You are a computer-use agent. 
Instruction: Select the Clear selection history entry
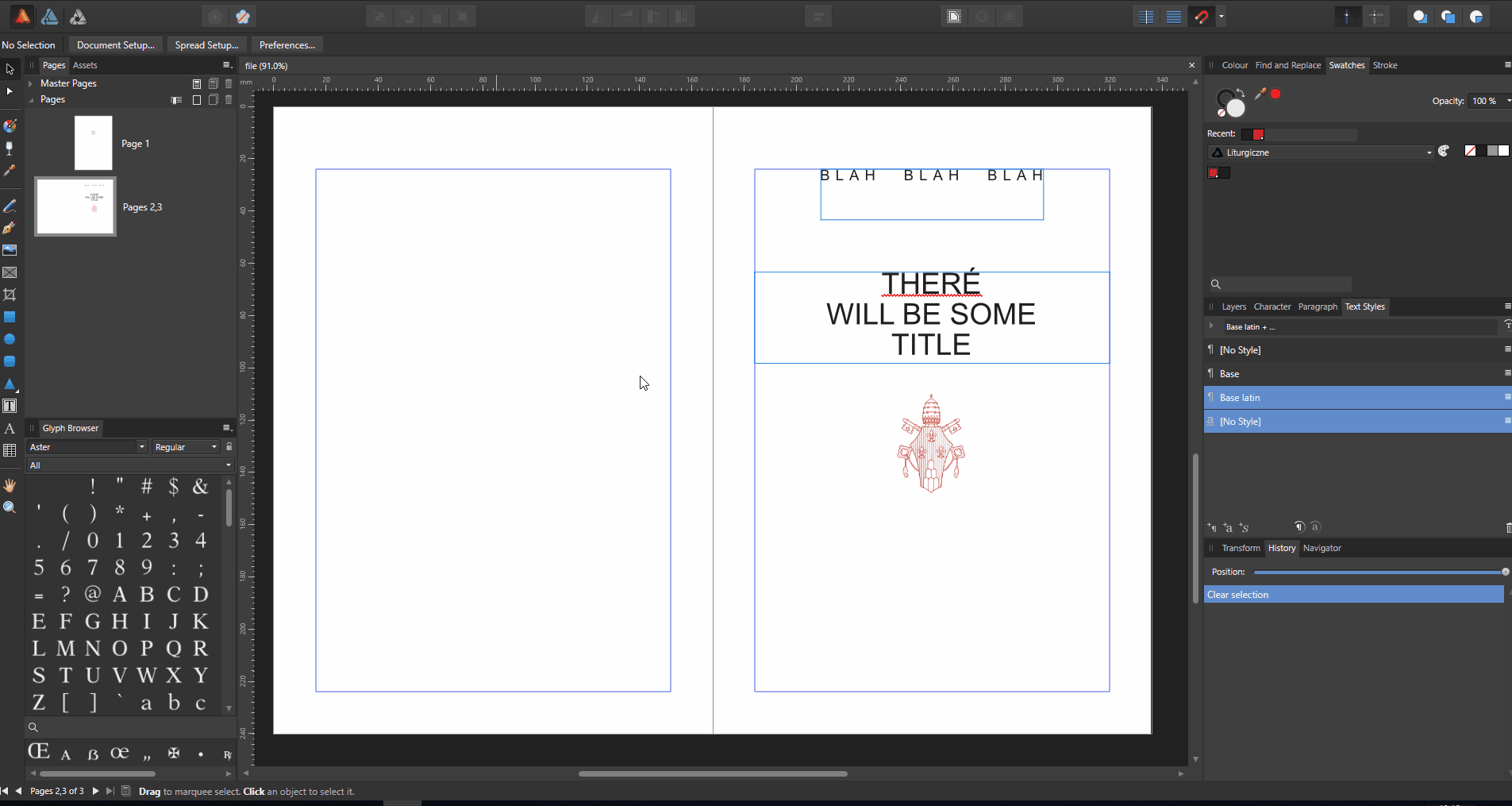coord(1353,595)
